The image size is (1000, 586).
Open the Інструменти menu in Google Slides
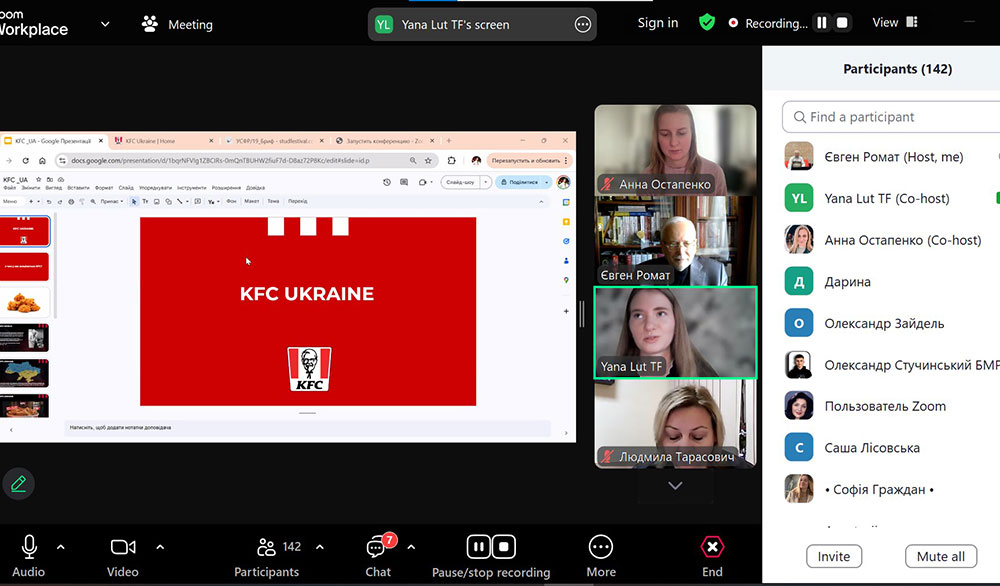tap(192, 188)
